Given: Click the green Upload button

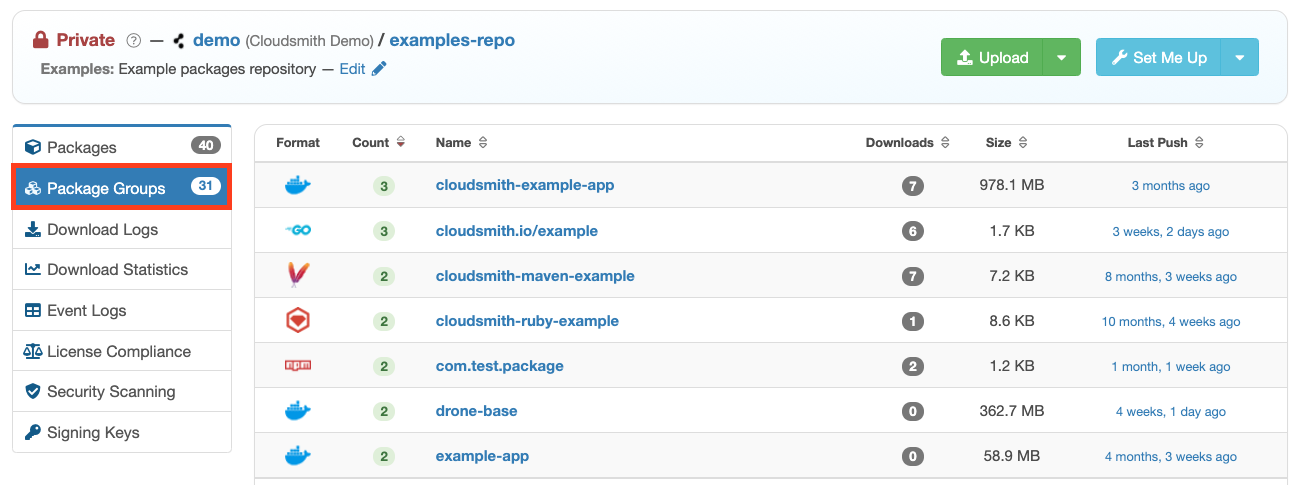Looking at the screenshot, I should (x=992, y=58).
